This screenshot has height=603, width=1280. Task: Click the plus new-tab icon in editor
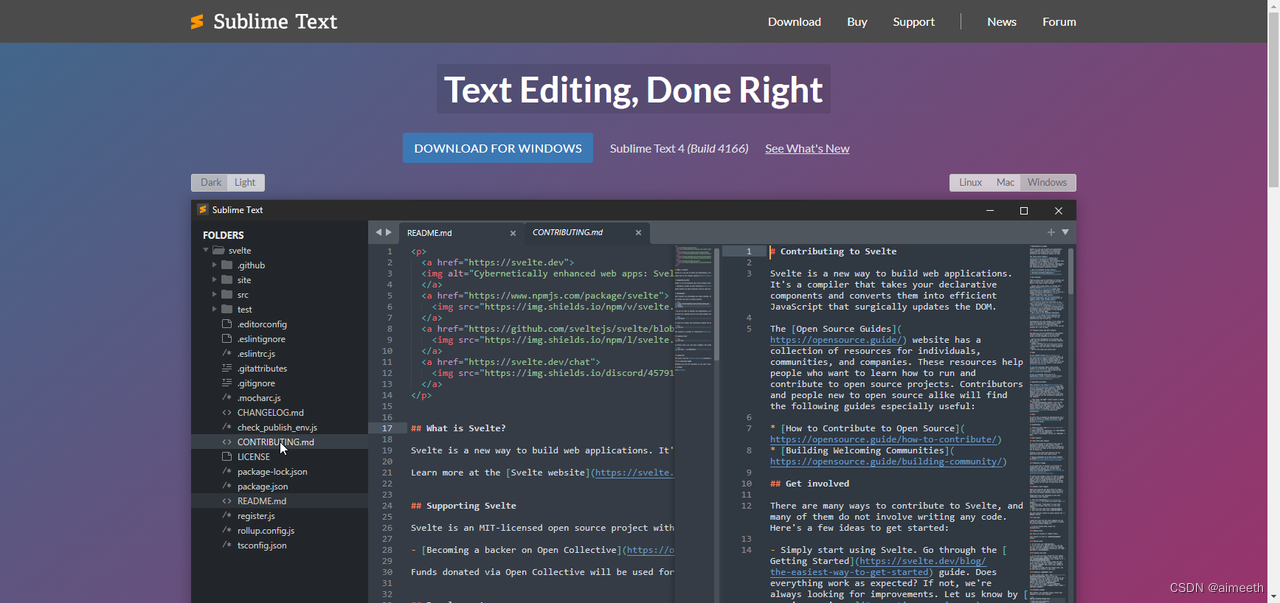(x=1051, y=232)
